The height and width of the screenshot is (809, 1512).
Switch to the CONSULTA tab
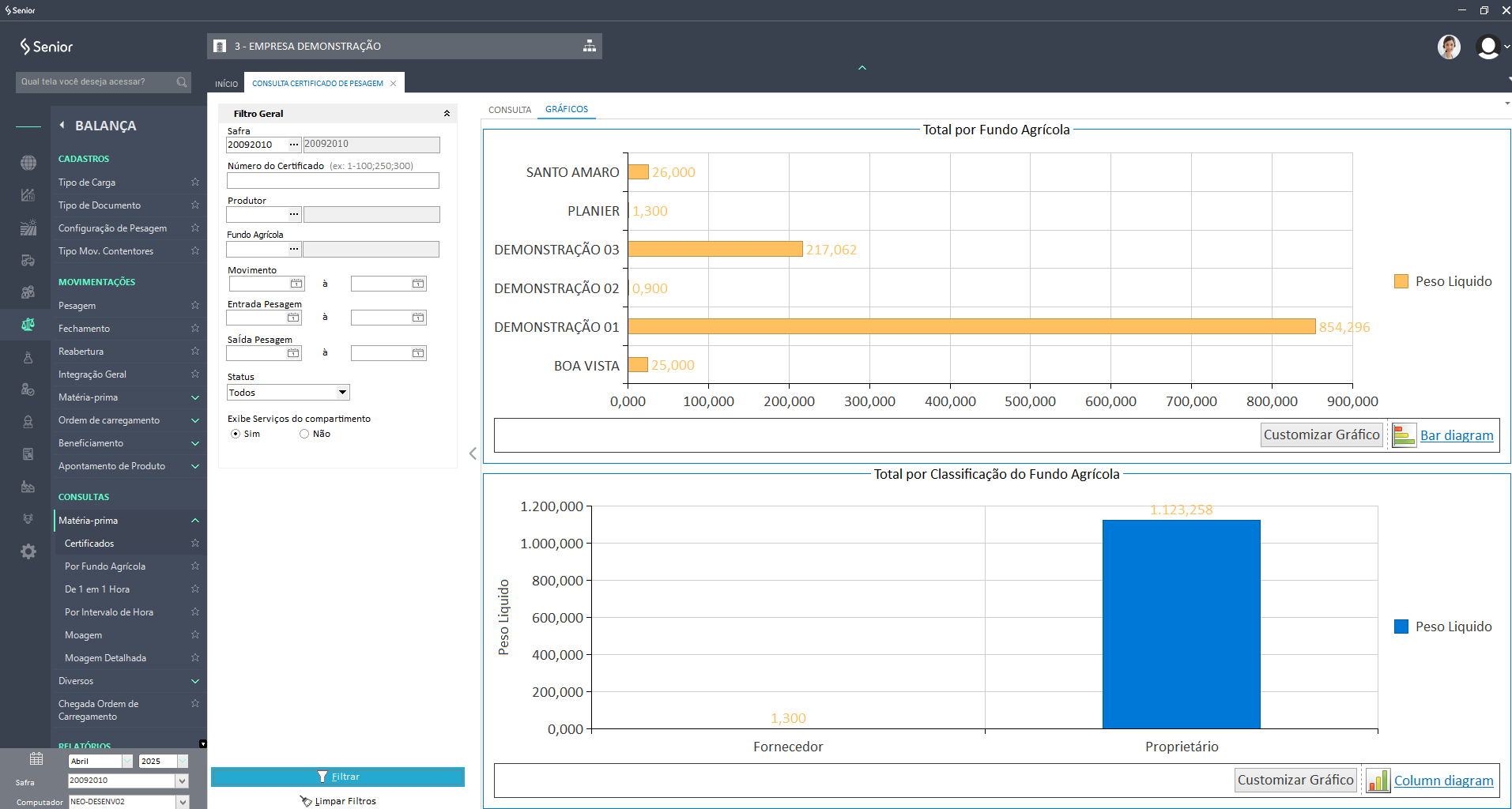click(x=510, y=110)
